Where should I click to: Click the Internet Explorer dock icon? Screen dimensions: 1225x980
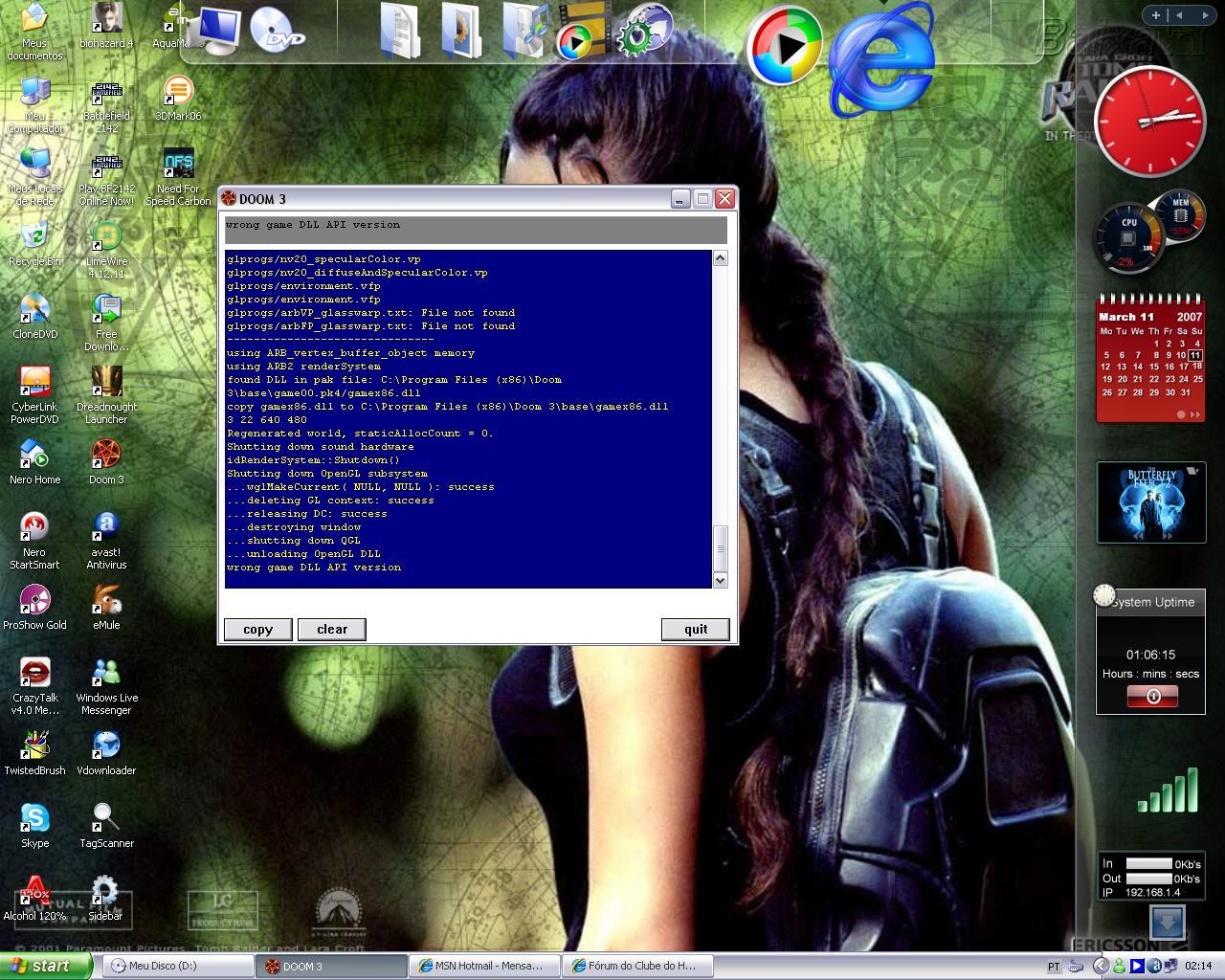(x=881, y=60)
